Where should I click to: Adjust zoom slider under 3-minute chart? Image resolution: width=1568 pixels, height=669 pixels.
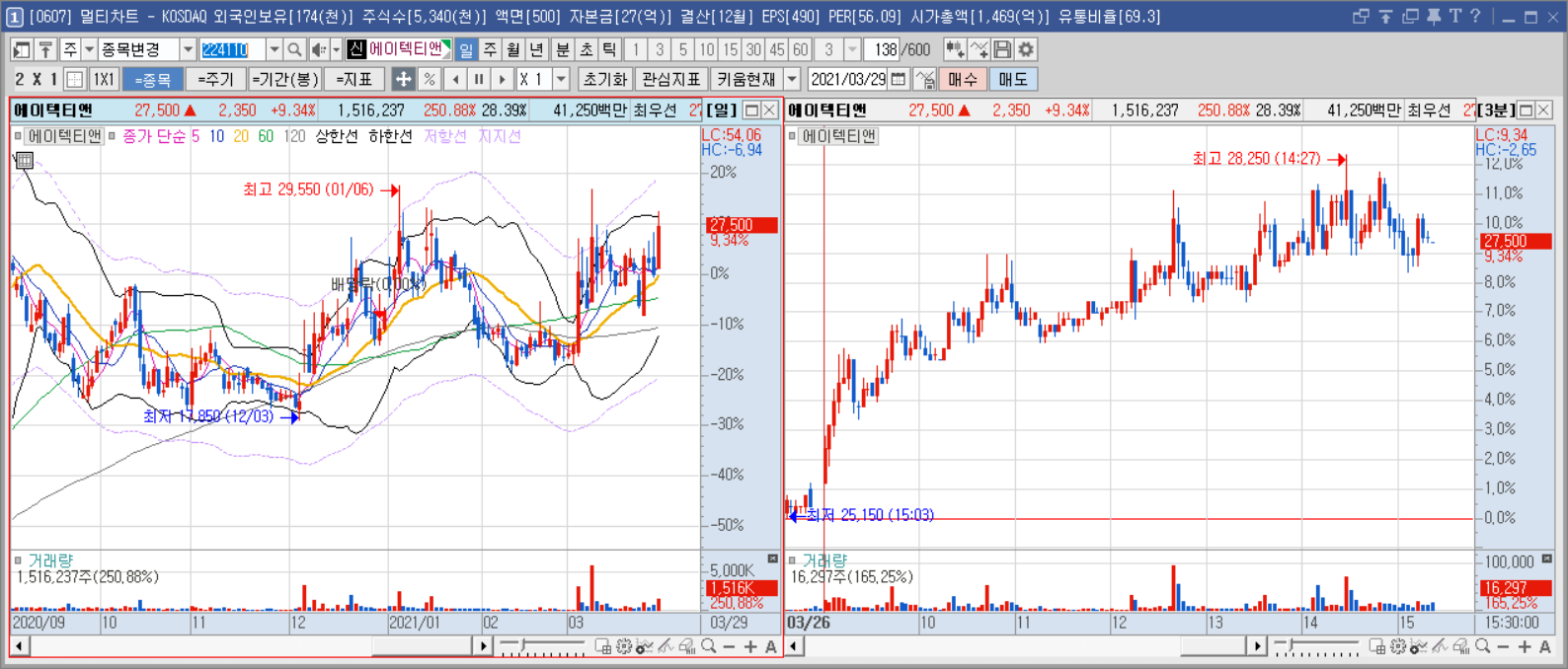pos(1316,647)
